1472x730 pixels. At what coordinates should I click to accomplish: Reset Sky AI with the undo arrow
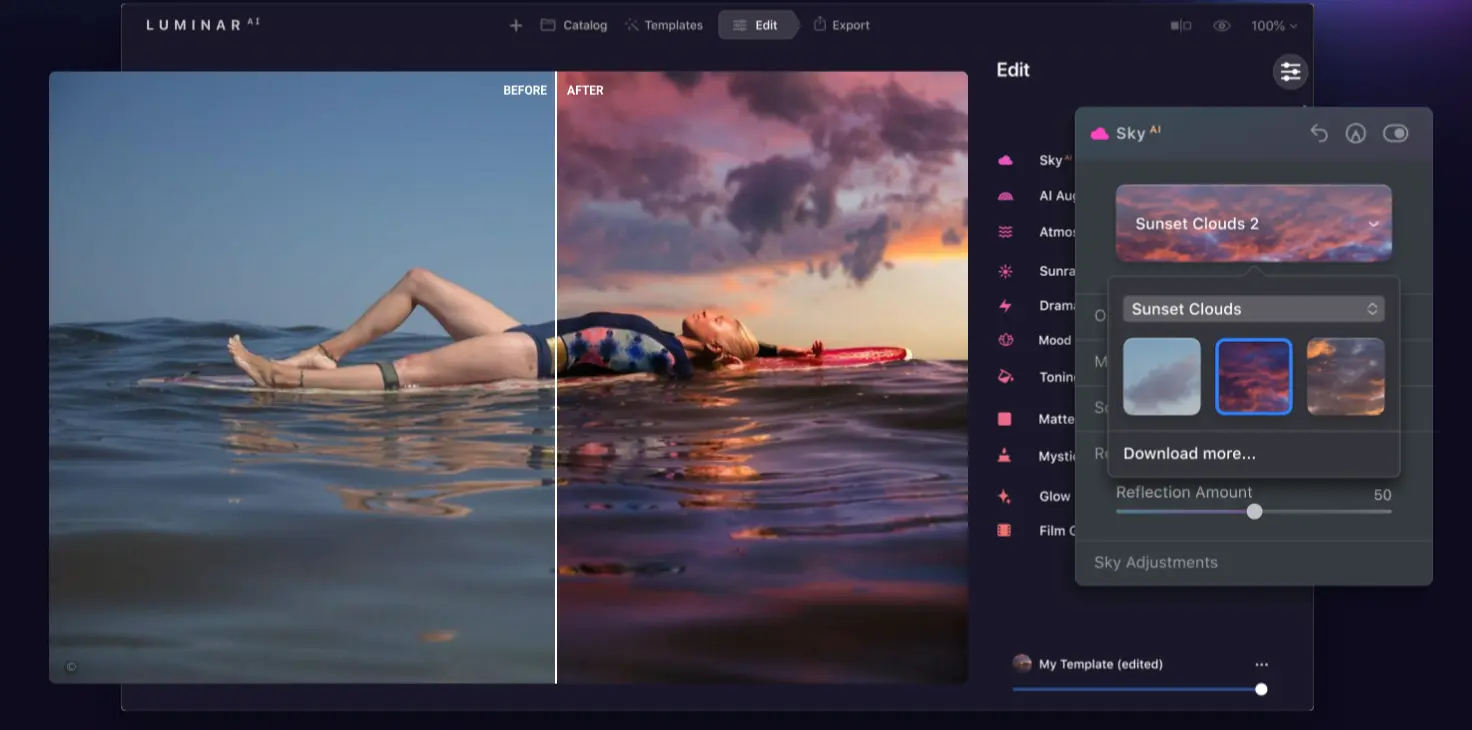pyautogui.click(x=1319, y=133)
